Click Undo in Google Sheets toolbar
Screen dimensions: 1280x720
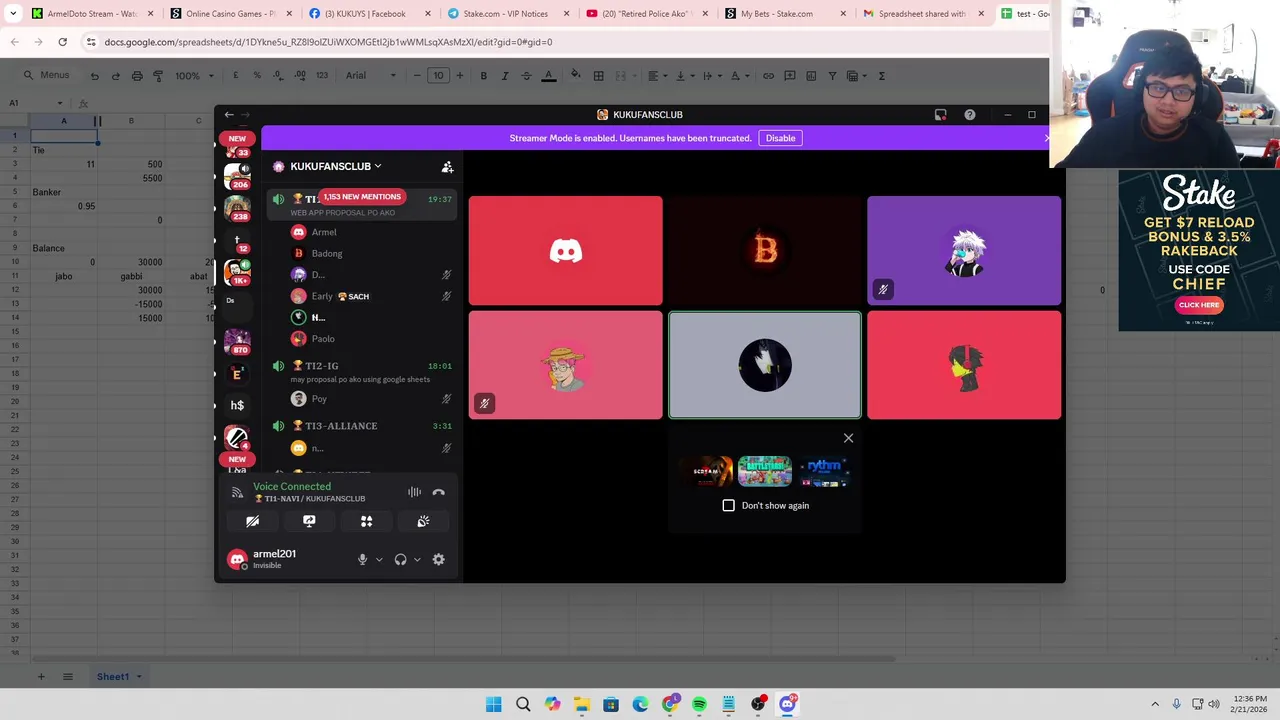coord(94,76)
